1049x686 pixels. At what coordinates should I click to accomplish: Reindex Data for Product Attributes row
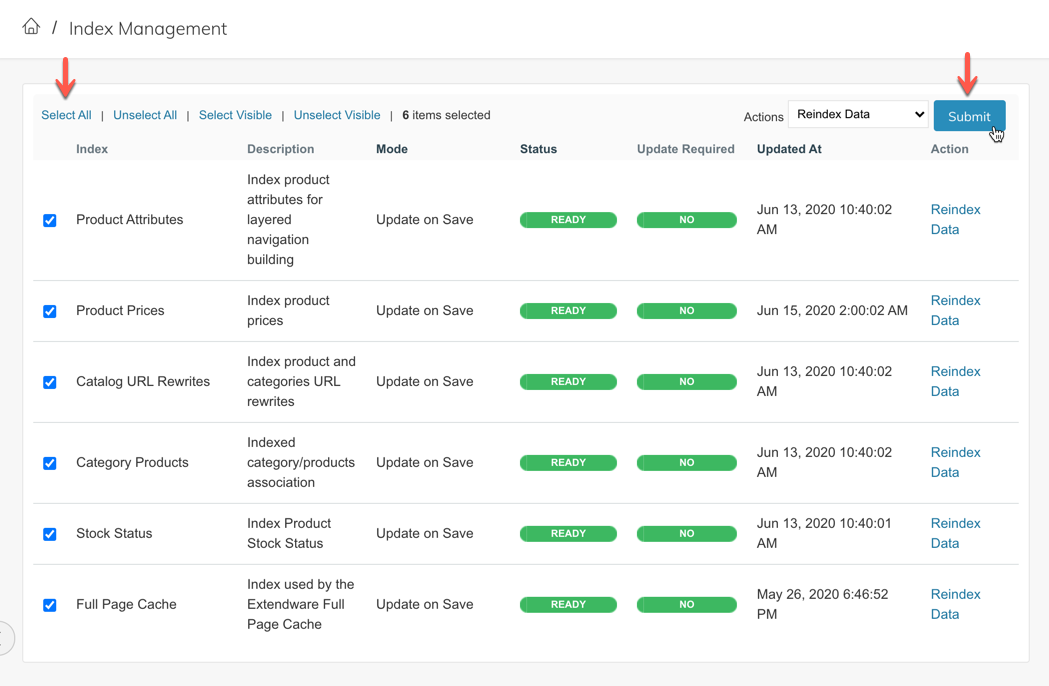click(x=955, y=220)
